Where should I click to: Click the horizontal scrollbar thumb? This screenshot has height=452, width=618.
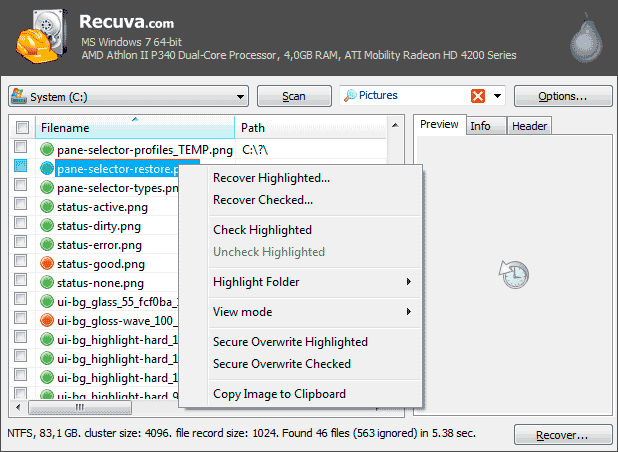pyautogui.click(x=80, y=407)
